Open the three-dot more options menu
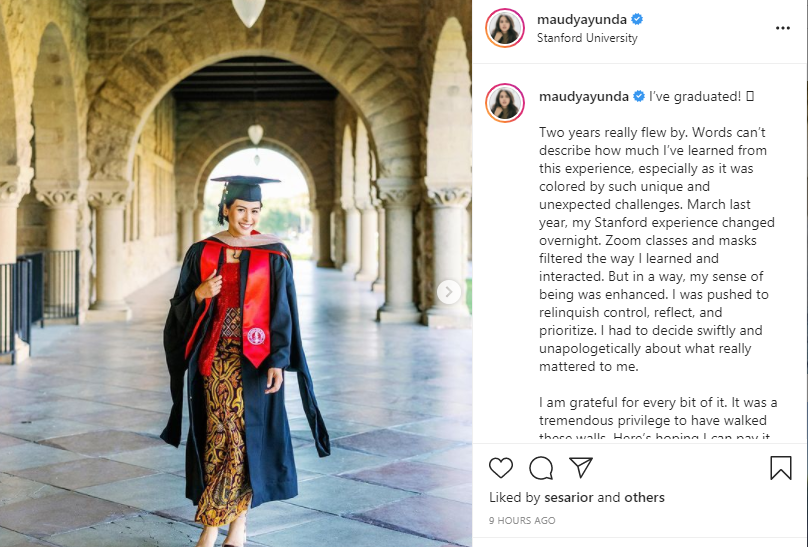The width and height of the screenshot is (808, 547). click(x=783, y=28)
